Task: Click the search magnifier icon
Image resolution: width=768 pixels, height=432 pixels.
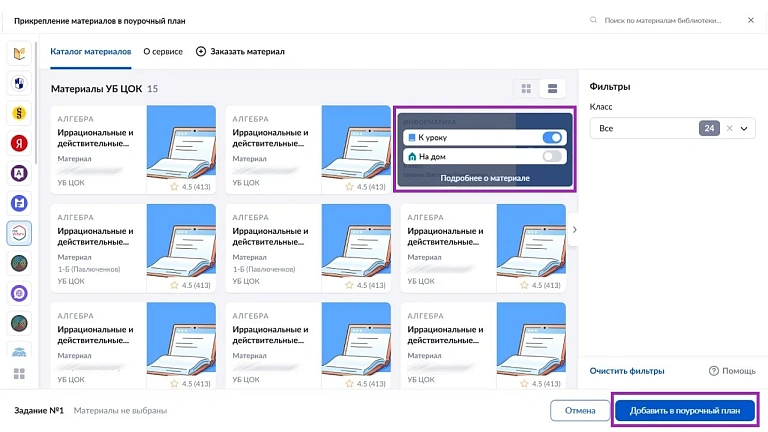Action: coord(593,20)
